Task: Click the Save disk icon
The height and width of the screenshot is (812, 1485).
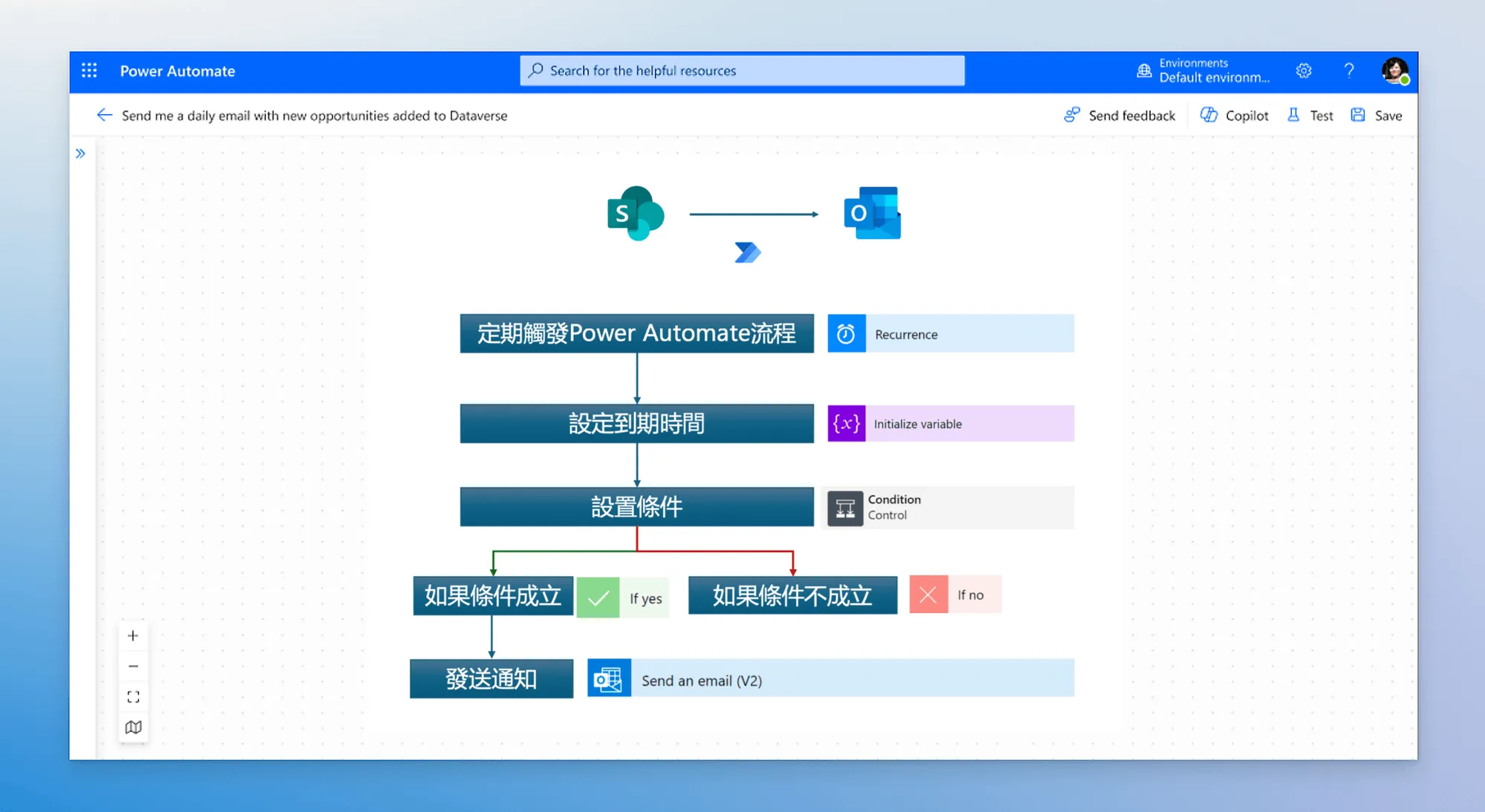Action: [1358, 115]
